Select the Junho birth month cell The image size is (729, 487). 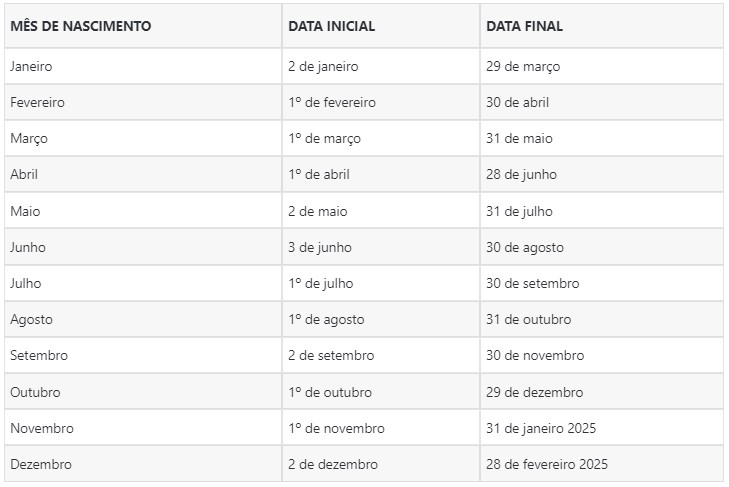(28, 247)
